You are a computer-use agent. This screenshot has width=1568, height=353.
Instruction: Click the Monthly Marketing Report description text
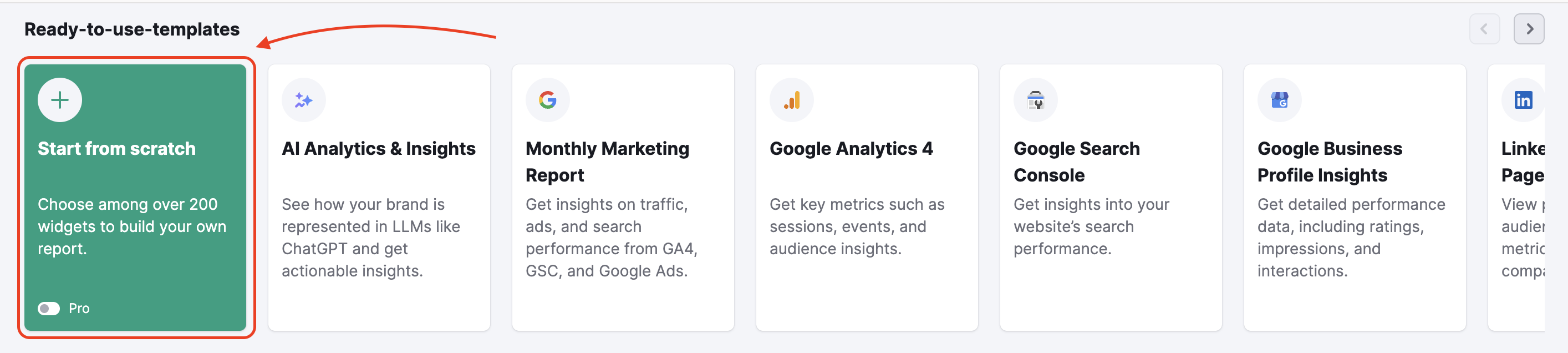pos(611,238)
